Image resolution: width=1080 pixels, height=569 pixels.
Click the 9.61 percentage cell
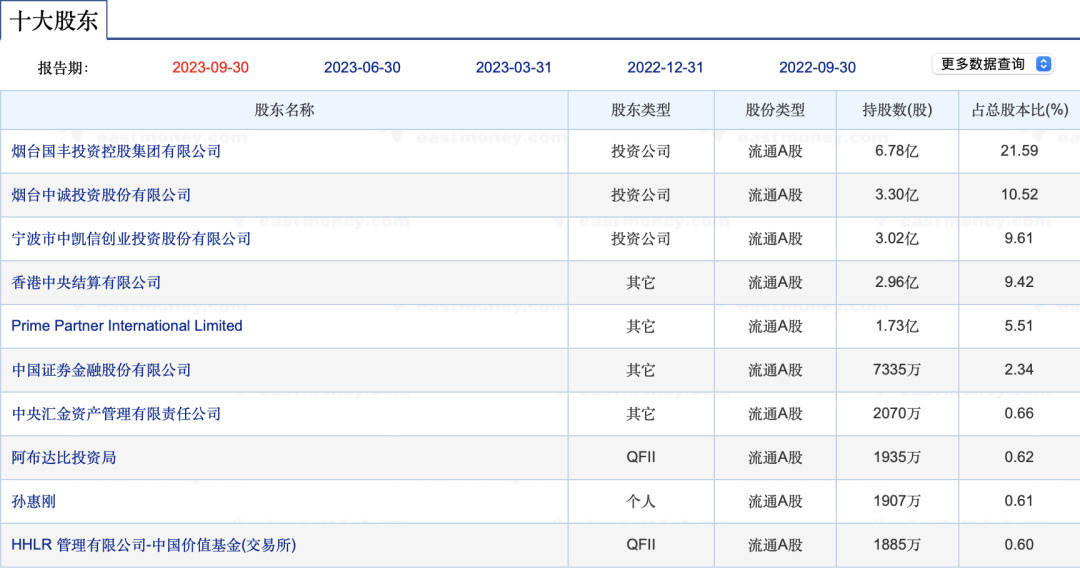pyautogui.click(x=1019, y=238)
